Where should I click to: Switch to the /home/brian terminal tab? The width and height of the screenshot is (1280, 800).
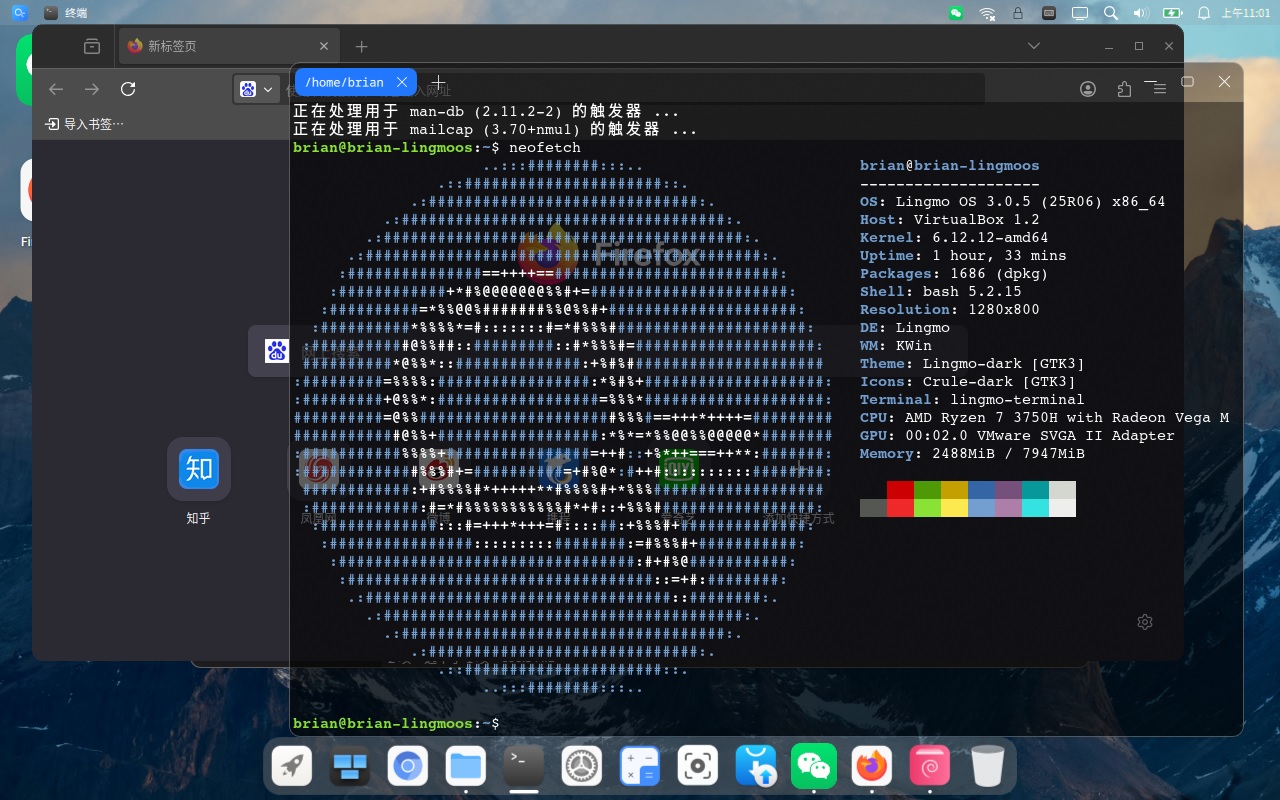tap(344, 82)
